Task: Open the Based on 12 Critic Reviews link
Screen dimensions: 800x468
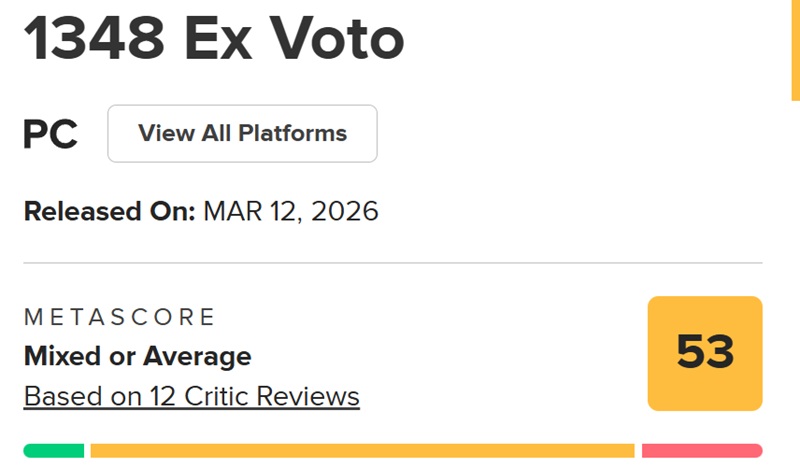Action: 191,396
